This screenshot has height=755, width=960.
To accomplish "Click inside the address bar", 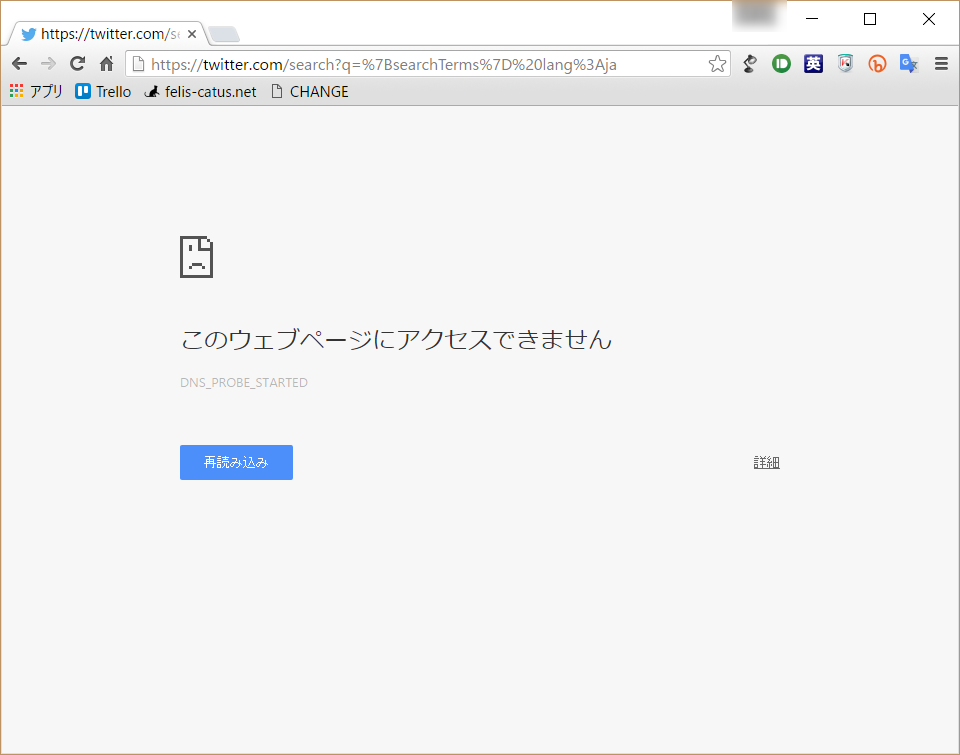I will [420, 63].
